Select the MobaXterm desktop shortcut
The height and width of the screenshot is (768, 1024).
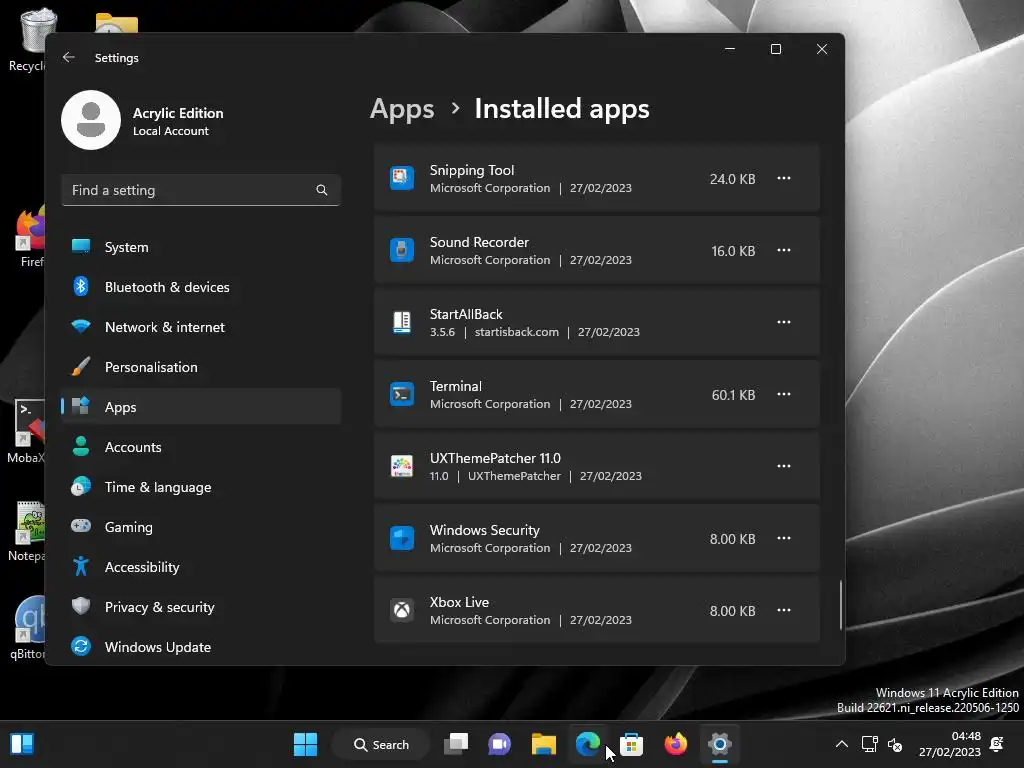[x=26, y=431]
